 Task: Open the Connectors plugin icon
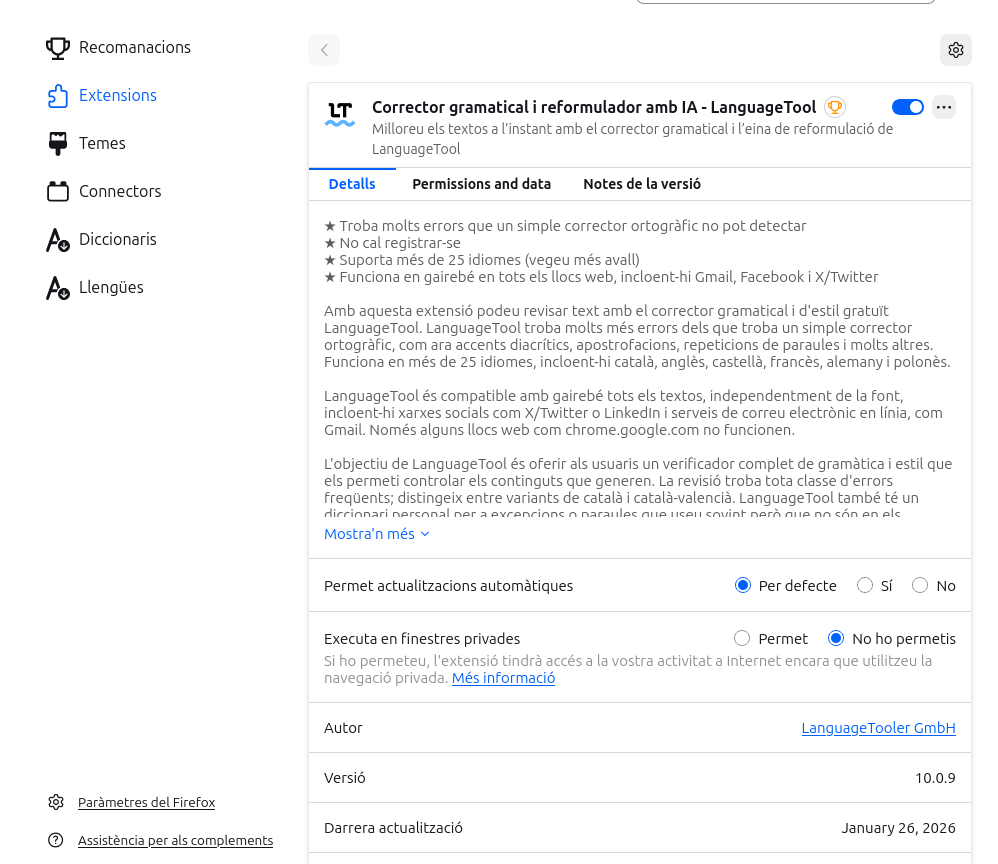tap(58, 191)
